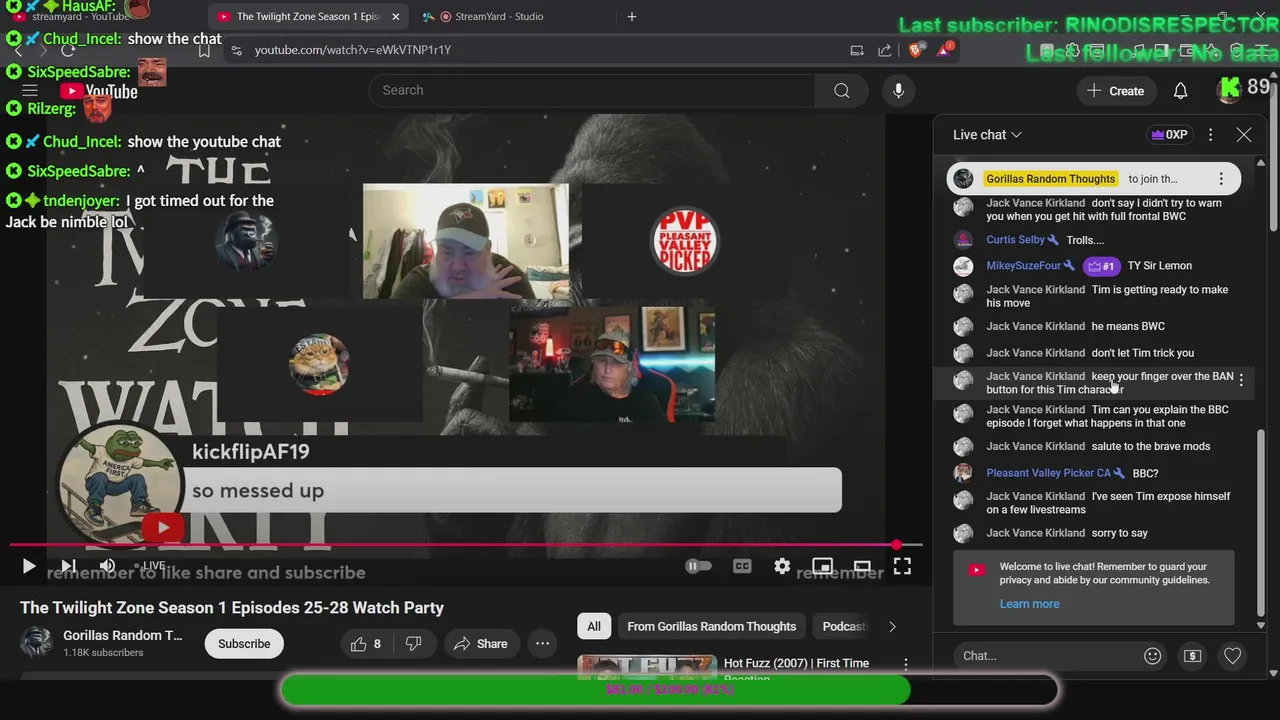The height and width of the screenshot is (720, 1280).
Task: Click the 'sorry to say' chat message
Action: point(1119,534)
